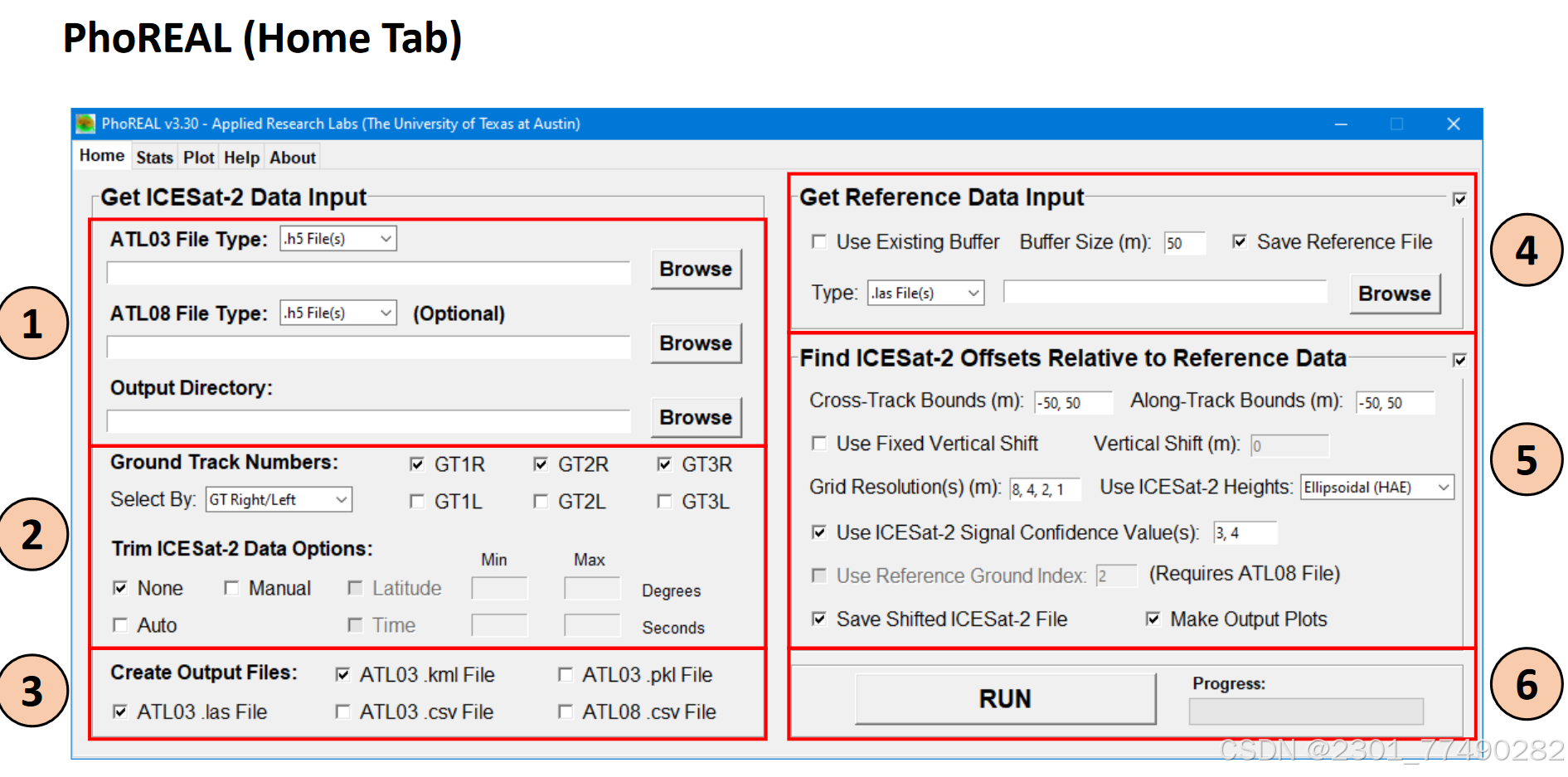Enable ATL03 .pkl File output
Image resolution: width=1568 pixels, height=777 pixels.
click(566, 675)
